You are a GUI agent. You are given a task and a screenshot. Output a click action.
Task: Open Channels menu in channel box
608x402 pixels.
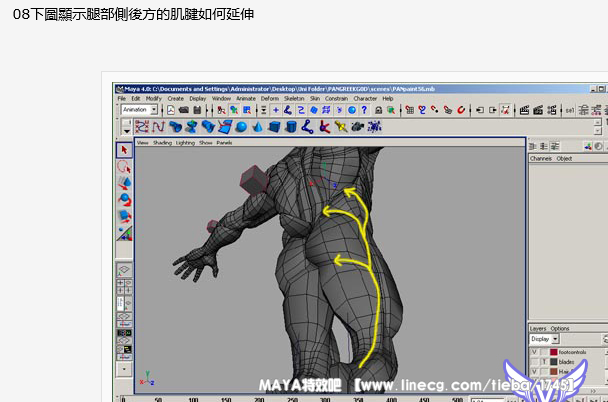[x=540, y=158]
